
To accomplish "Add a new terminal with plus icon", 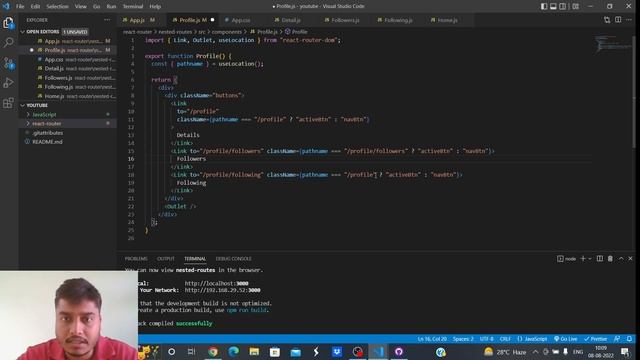I will tap(583, 258).
